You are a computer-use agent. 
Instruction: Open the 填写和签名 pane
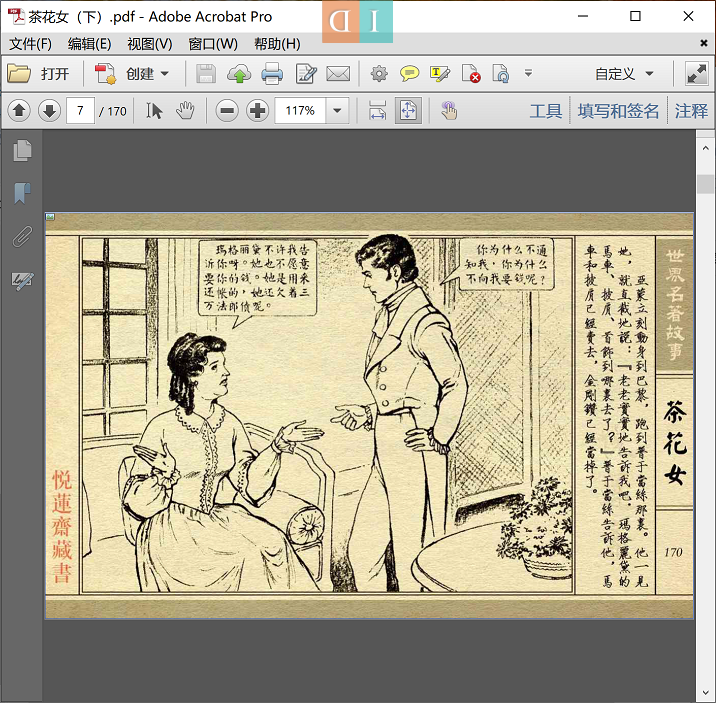pos(618,111)
